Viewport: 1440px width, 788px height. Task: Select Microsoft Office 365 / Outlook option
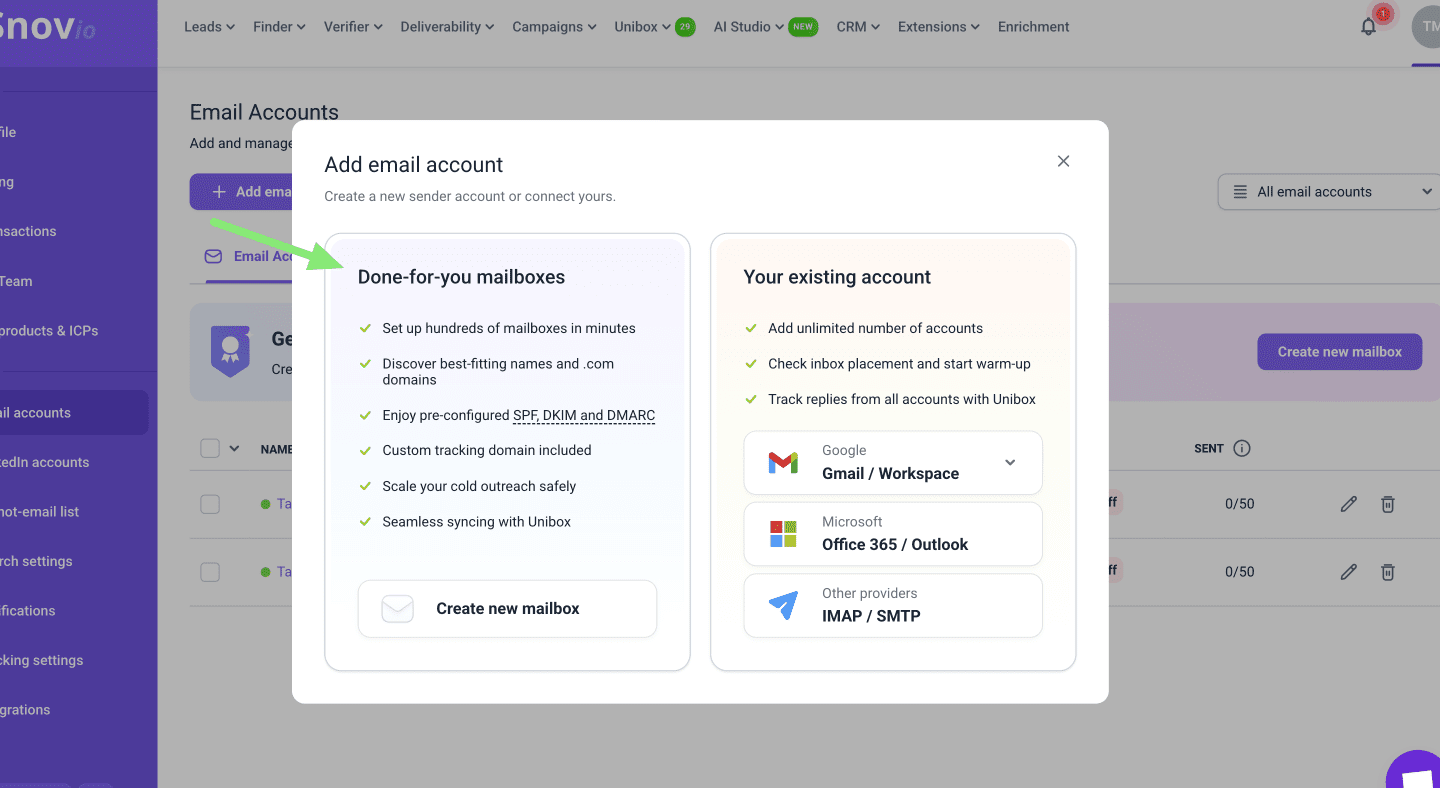[x=893, y=534]
